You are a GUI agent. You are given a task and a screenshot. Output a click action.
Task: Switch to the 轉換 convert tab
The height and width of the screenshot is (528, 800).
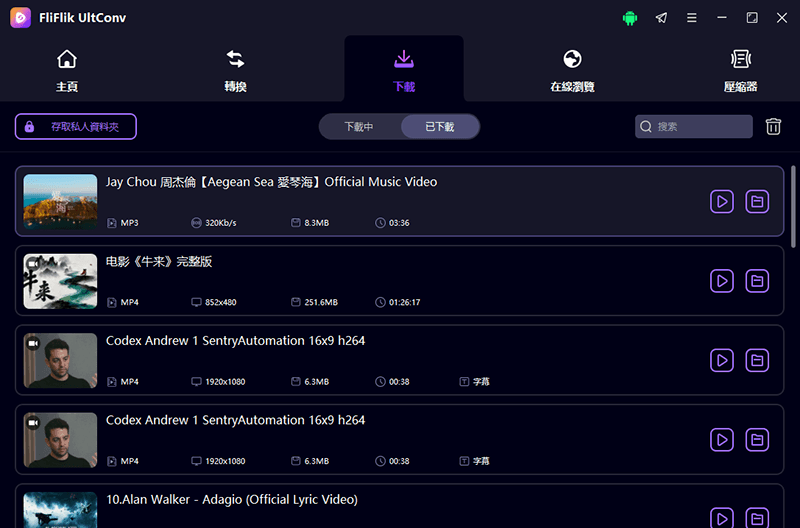[x=235, y=70]
